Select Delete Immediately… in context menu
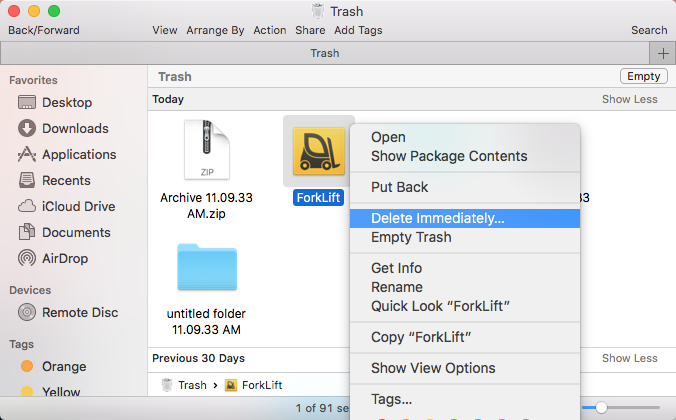Screen dimensions: 676x420 click(x=465, y=218)
